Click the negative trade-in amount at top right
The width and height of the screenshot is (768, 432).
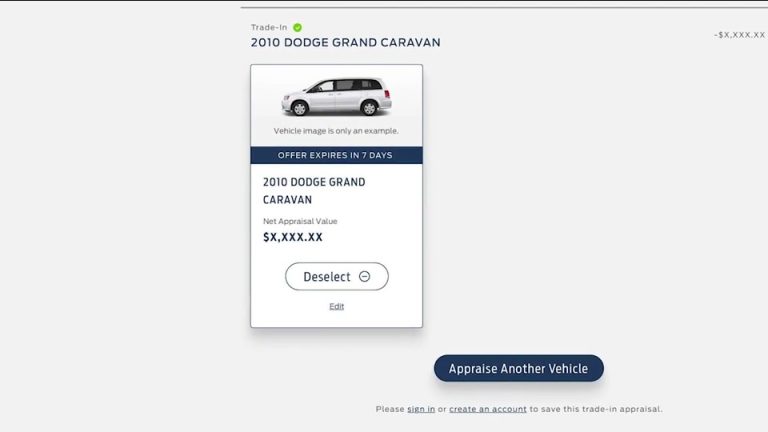[x=740, y=35]
